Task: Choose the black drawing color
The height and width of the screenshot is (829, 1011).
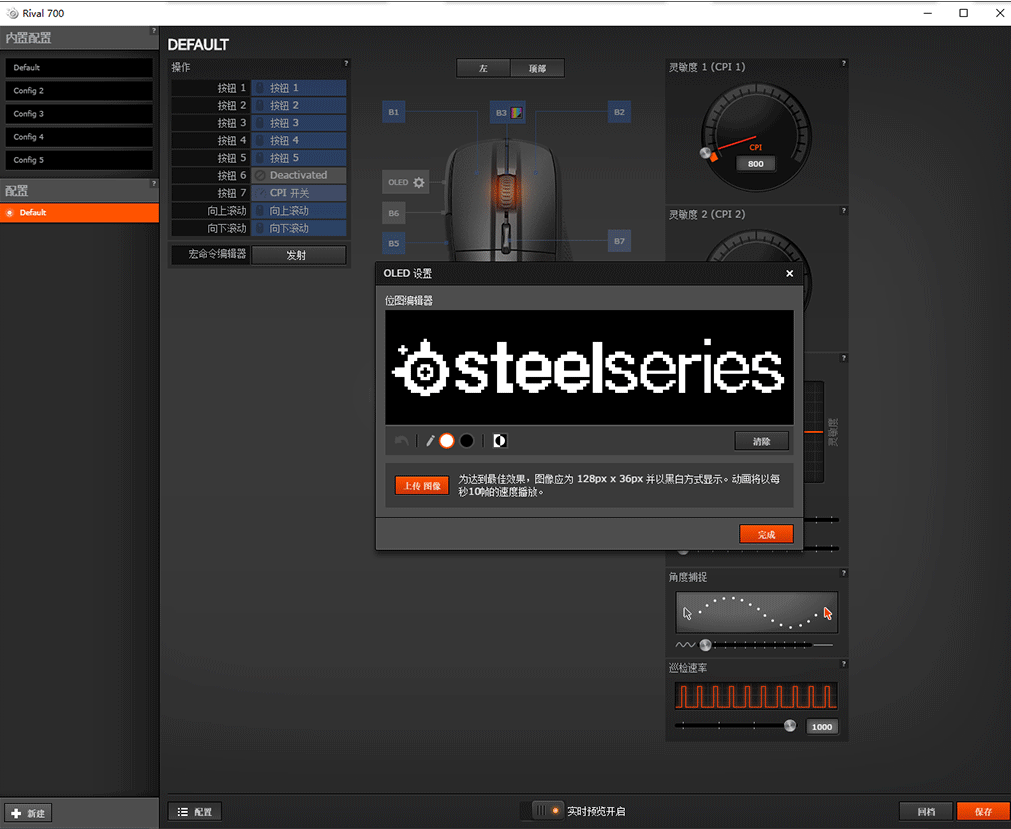Action: (x=467, y=441)
